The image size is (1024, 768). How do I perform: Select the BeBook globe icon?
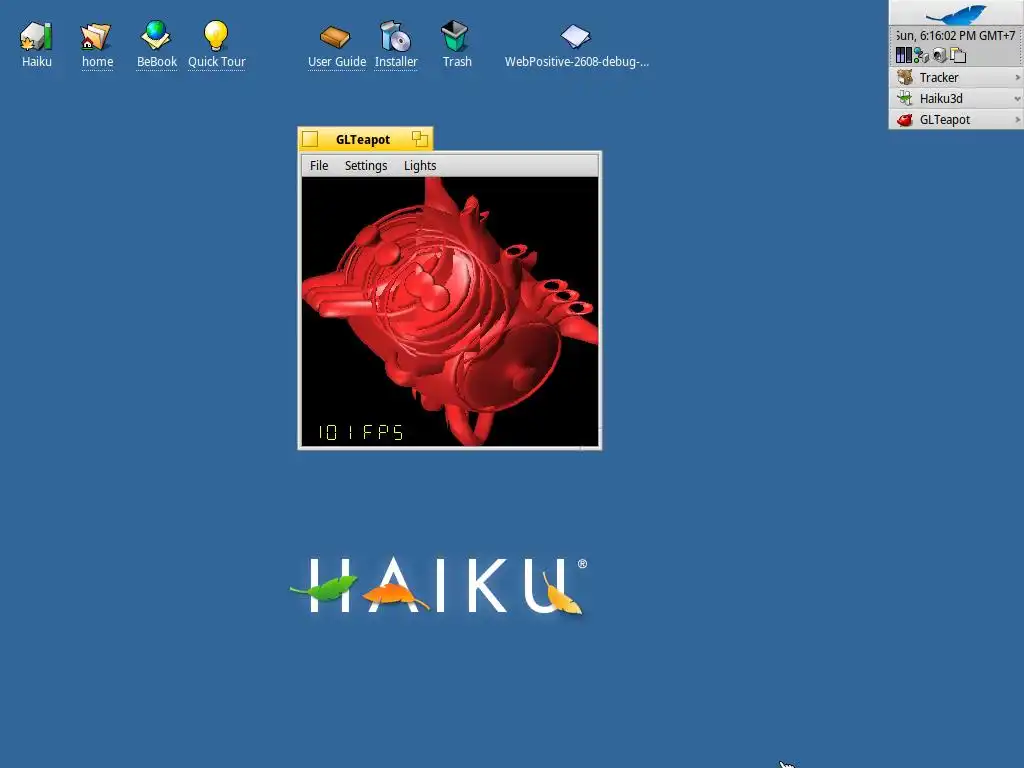pos(156,35)
